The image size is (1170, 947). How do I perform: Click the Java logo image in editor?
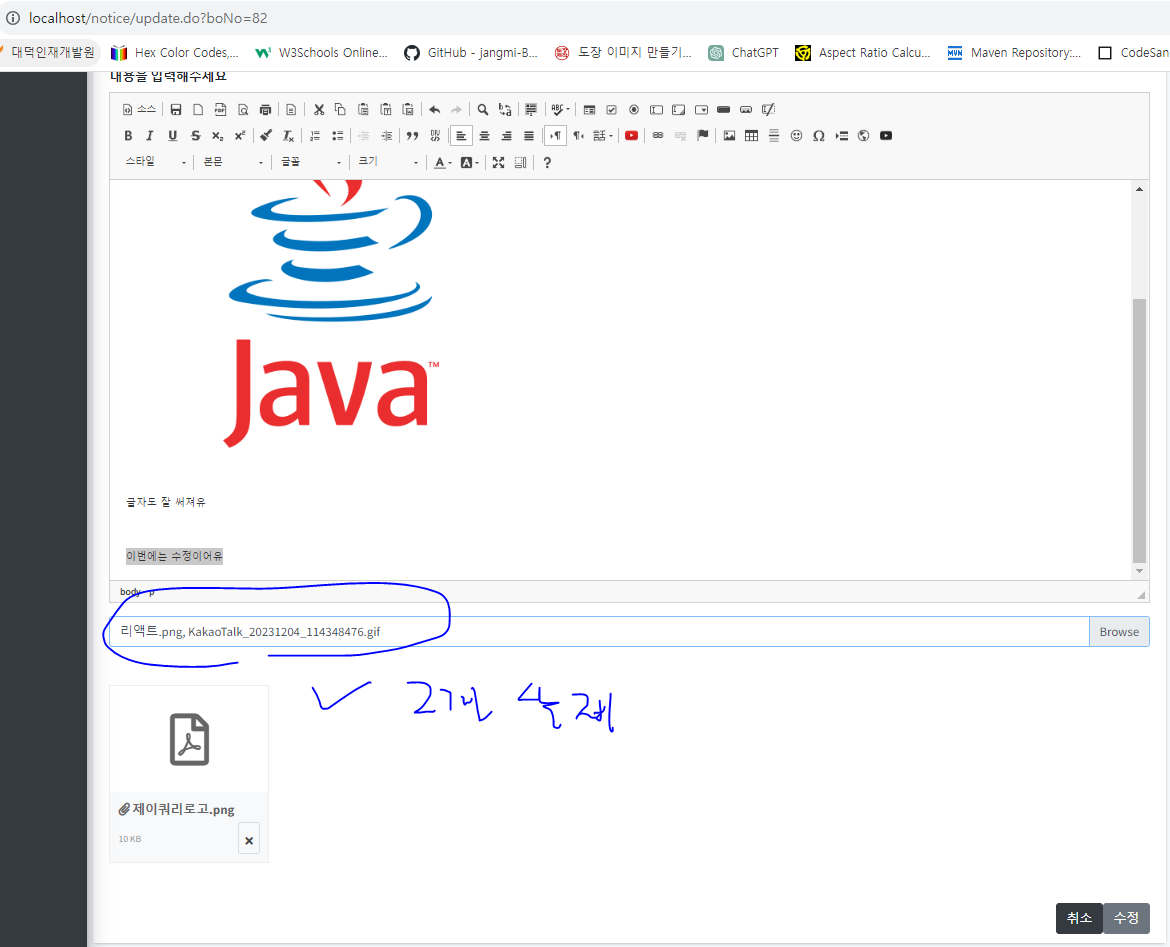(x=331, y=314)
